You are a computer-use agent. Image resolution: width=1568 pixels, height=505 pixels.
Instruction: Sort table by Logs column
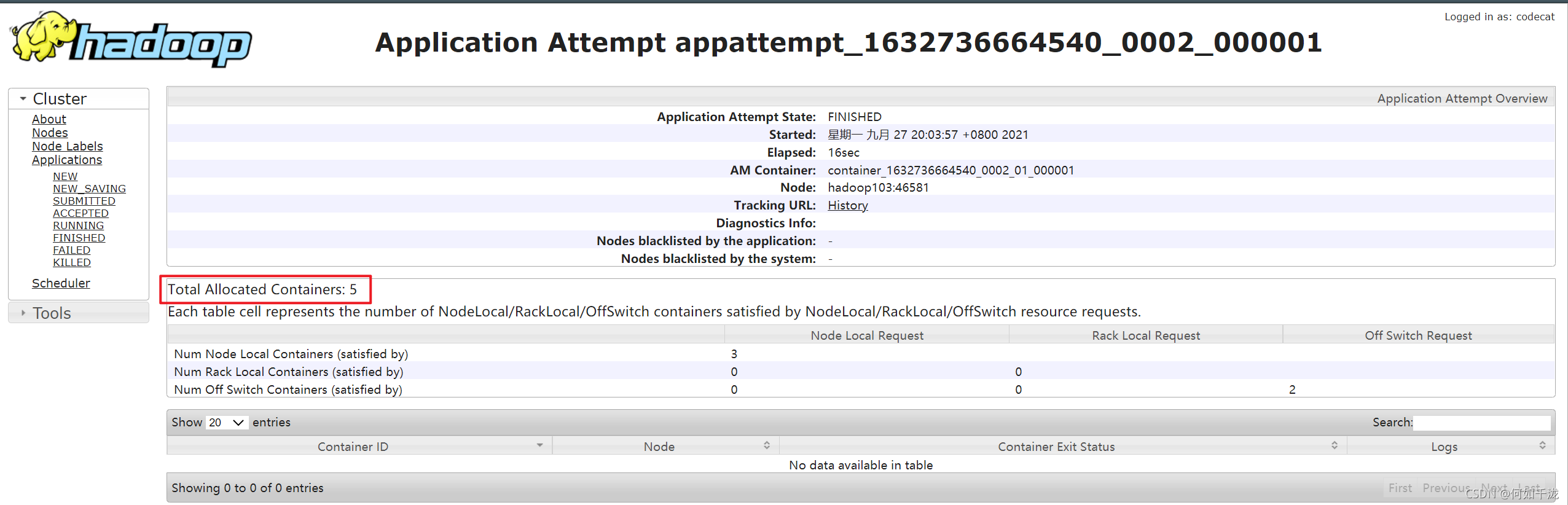coord(1451,447)
